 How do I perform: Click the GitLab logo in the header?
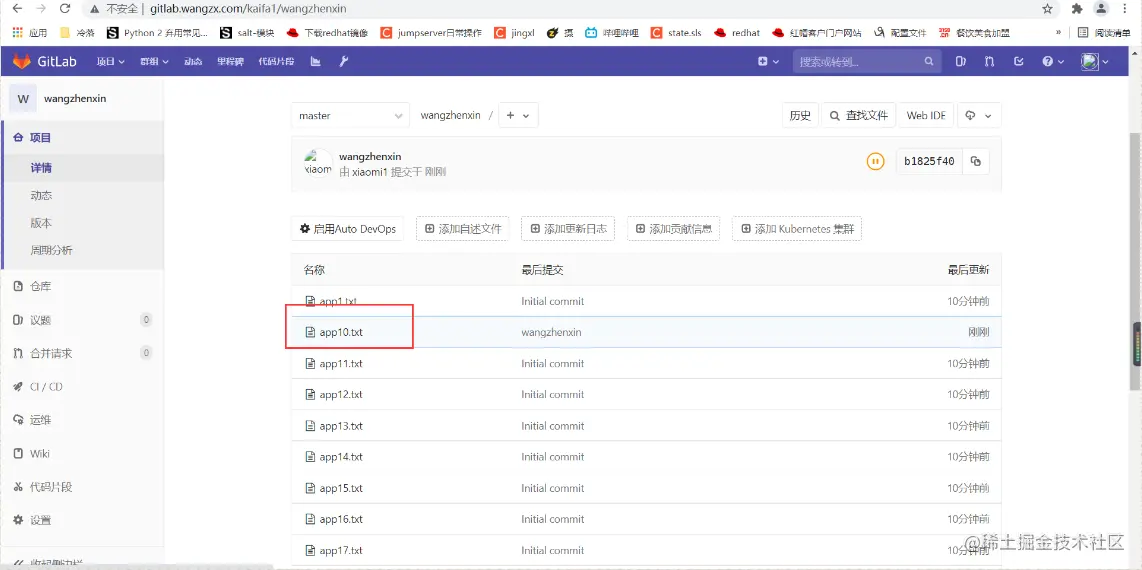(44, 62)
